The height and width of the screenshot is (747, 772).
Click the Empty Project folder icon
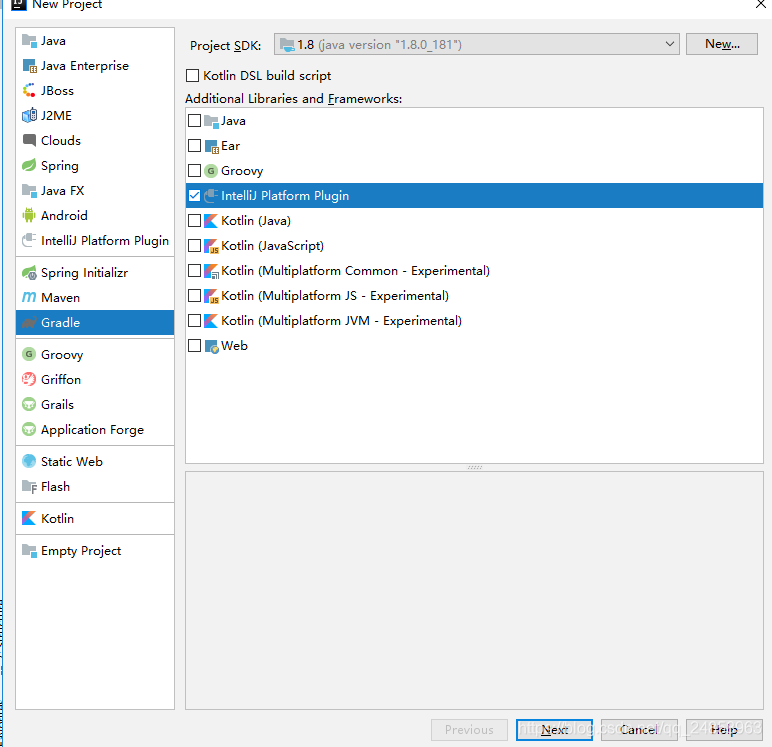coord(30,551)
